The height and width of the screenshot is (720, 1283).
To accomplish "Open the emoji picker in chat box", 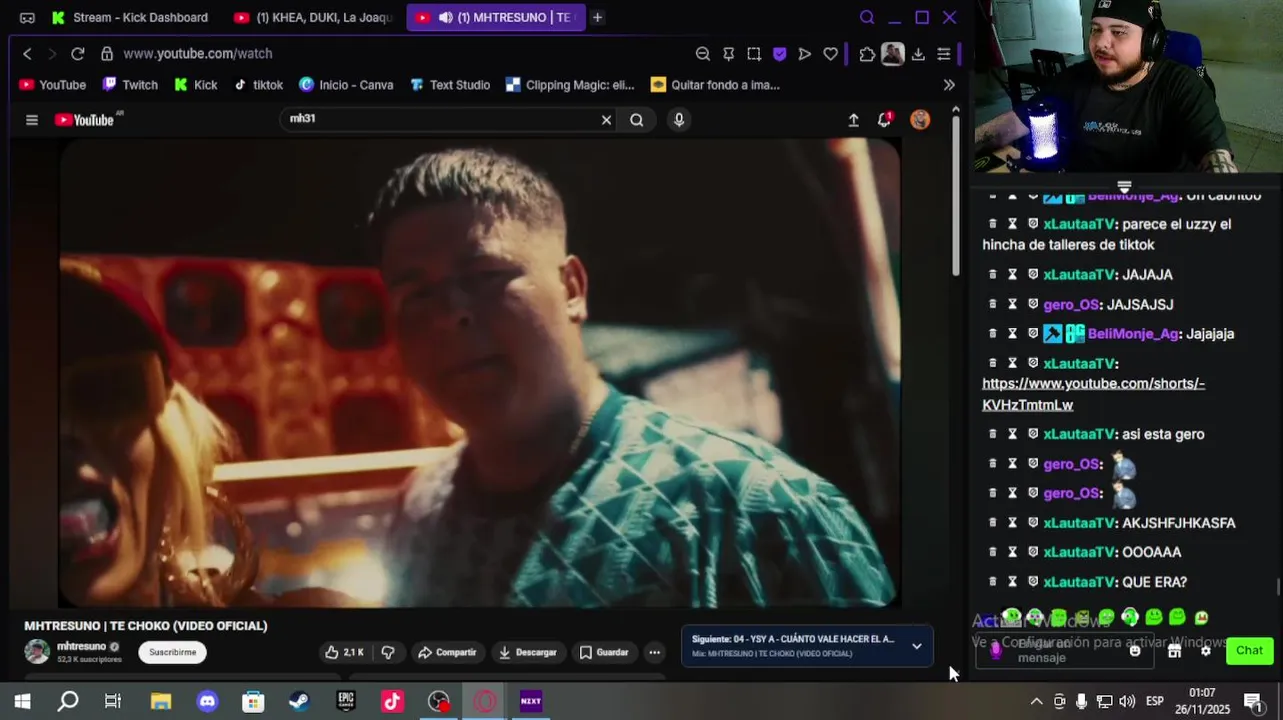I will coord(1135,650).
